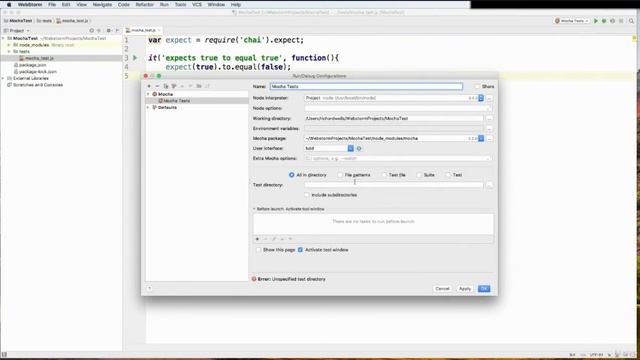Image resolution: width=640 pixels, height=360 pixels.
Task: Open the Navigate menu
Action: 102,4
